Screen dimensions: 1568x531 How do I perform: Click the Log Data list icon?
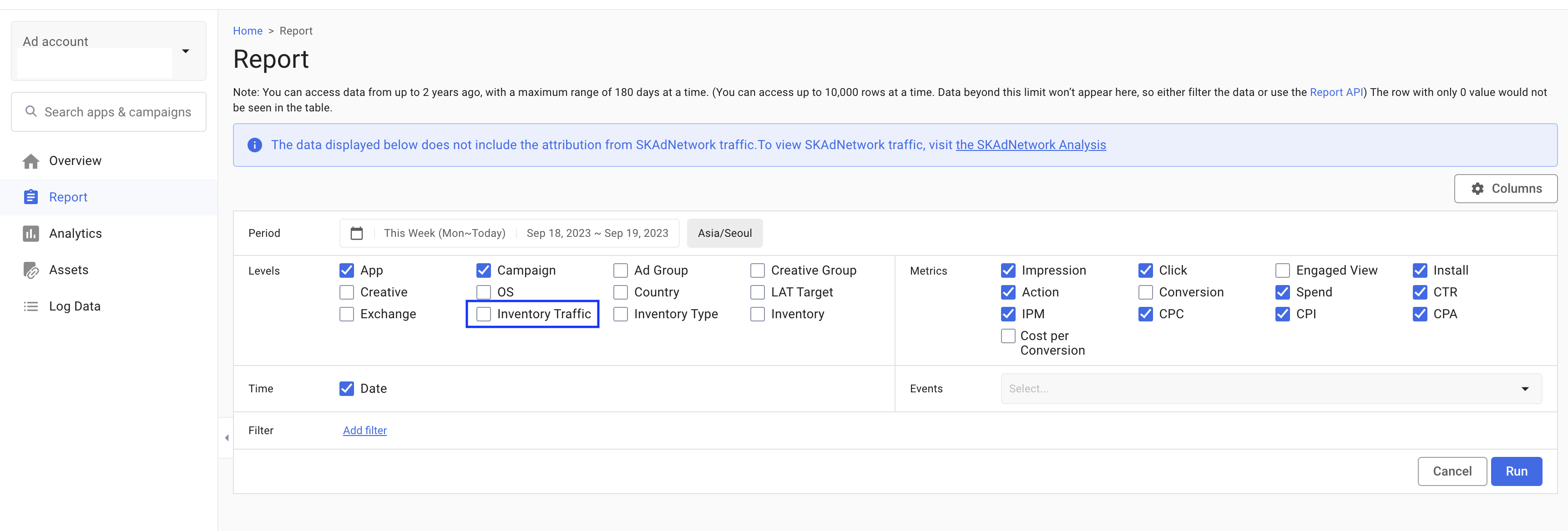(x=31, y=306)
